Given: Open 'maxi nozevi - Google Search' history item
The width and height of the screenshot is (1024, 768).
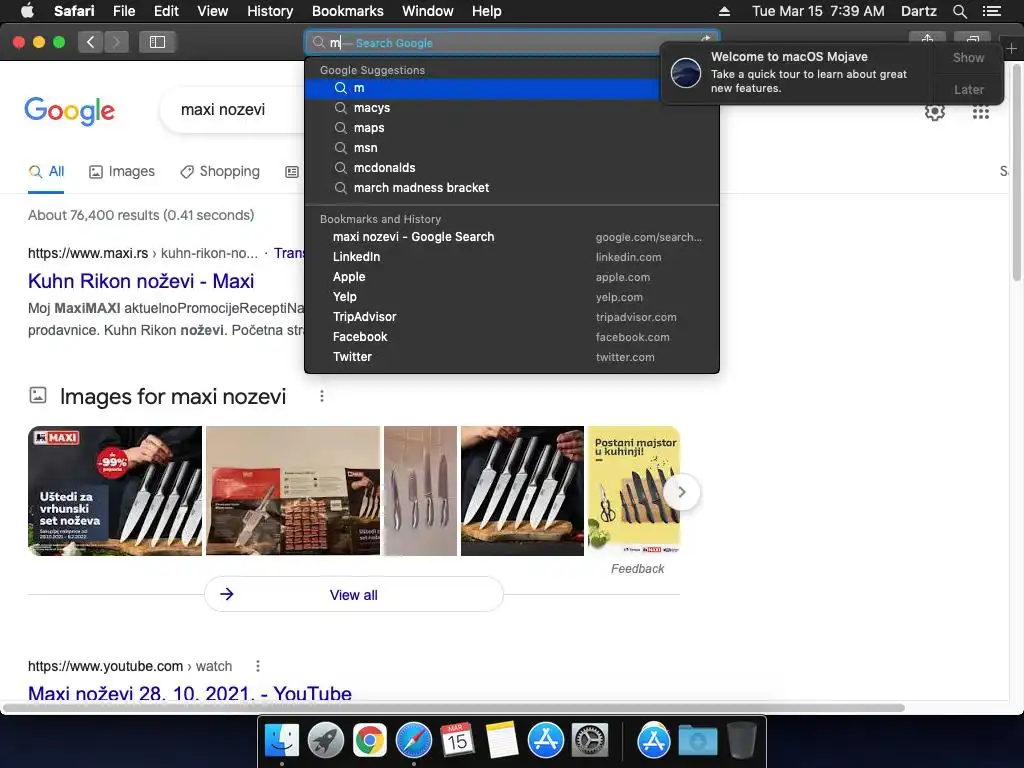Looking at the screenshot, I should coord(512,237).
